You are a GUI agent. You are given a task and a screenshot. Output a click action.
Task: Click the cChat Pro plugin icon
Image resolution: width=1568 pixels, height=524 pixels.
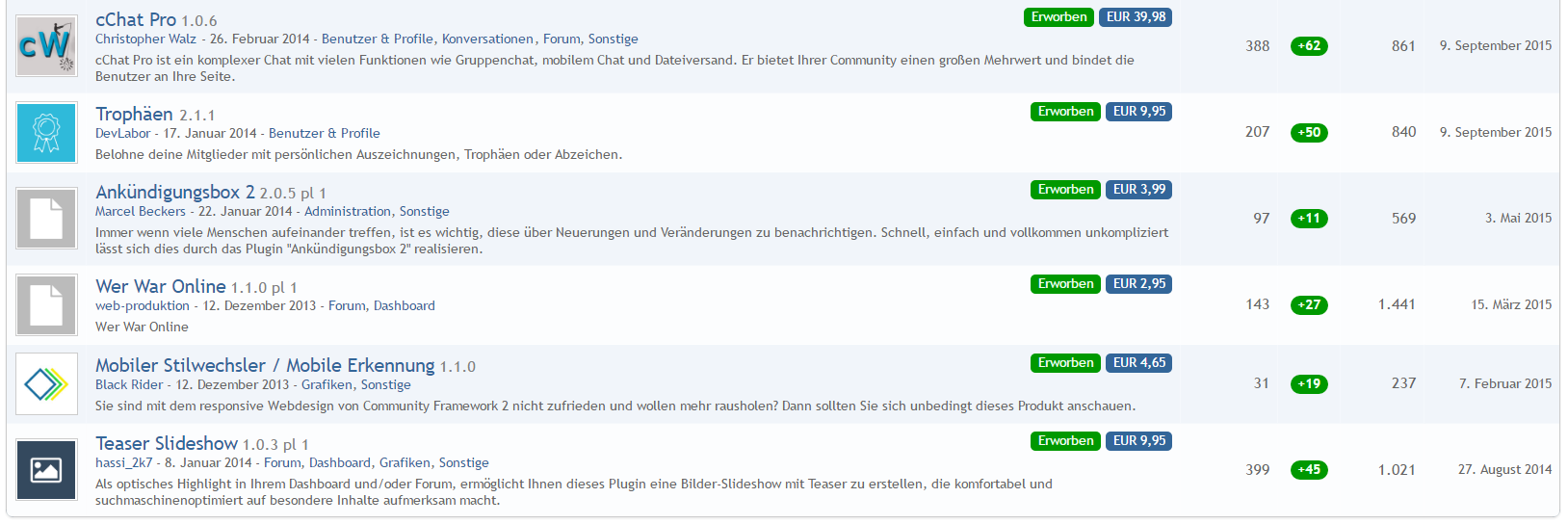tap(46, 46)
